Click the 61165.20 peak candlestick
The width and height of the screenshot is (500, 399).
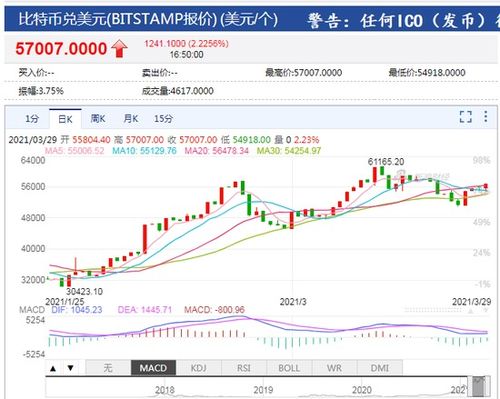tap(375, 175)
